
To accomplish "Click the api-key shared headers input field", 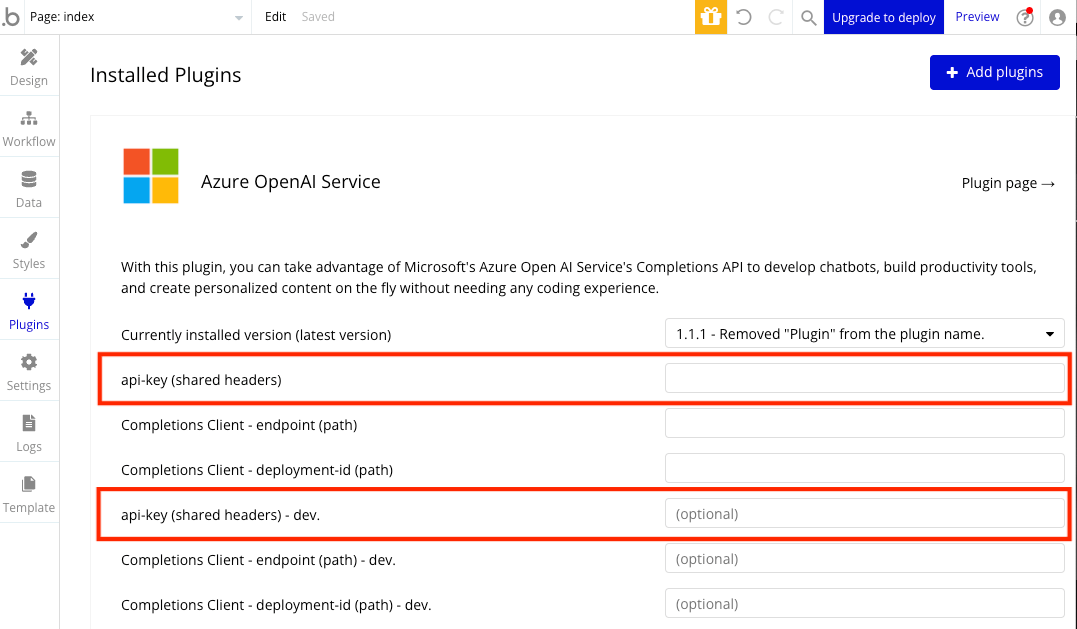I will coord(864,377).
